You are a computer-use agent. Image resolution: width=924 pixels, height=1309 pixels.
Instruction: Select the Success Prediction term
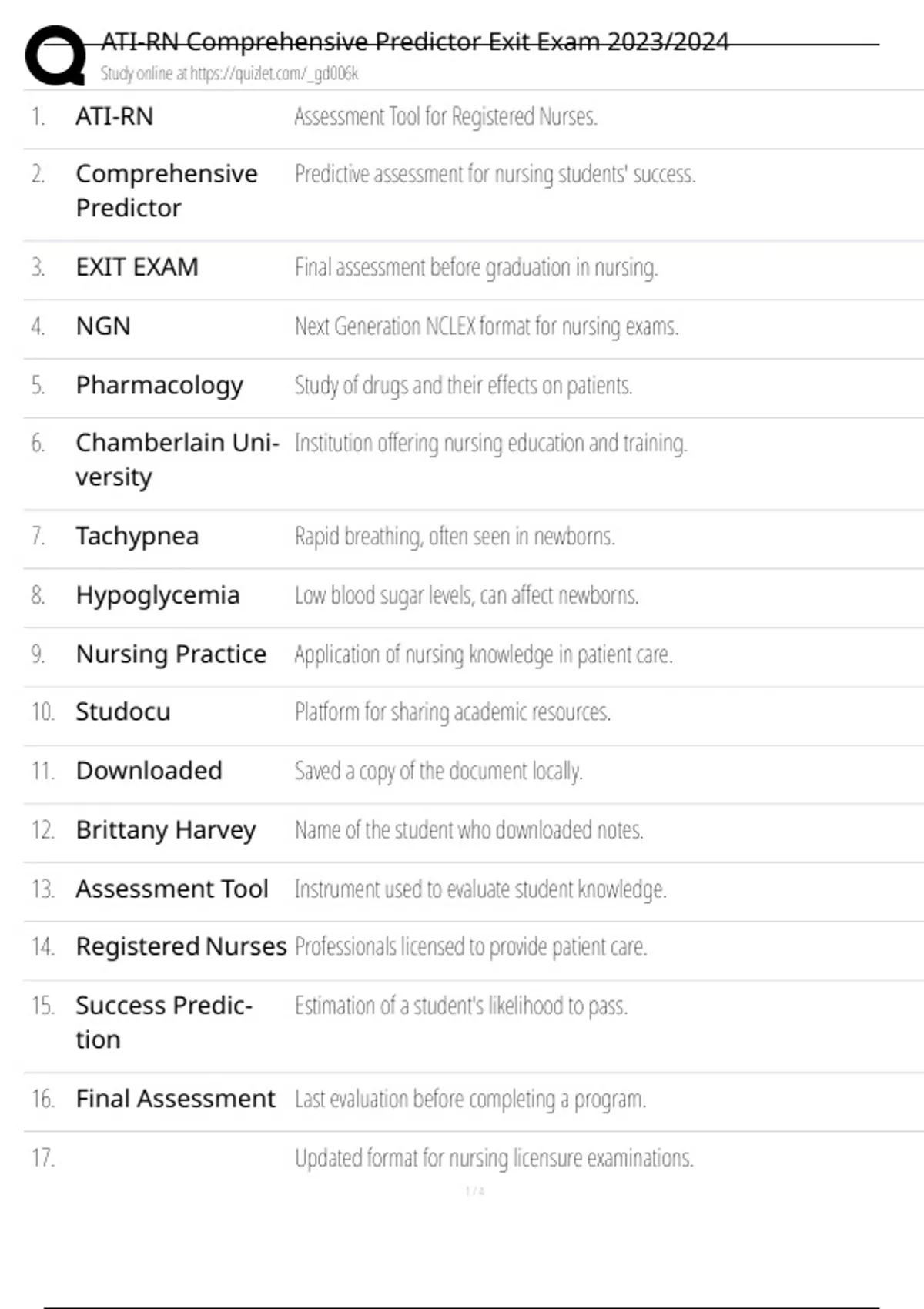(x=164, y=1023)
